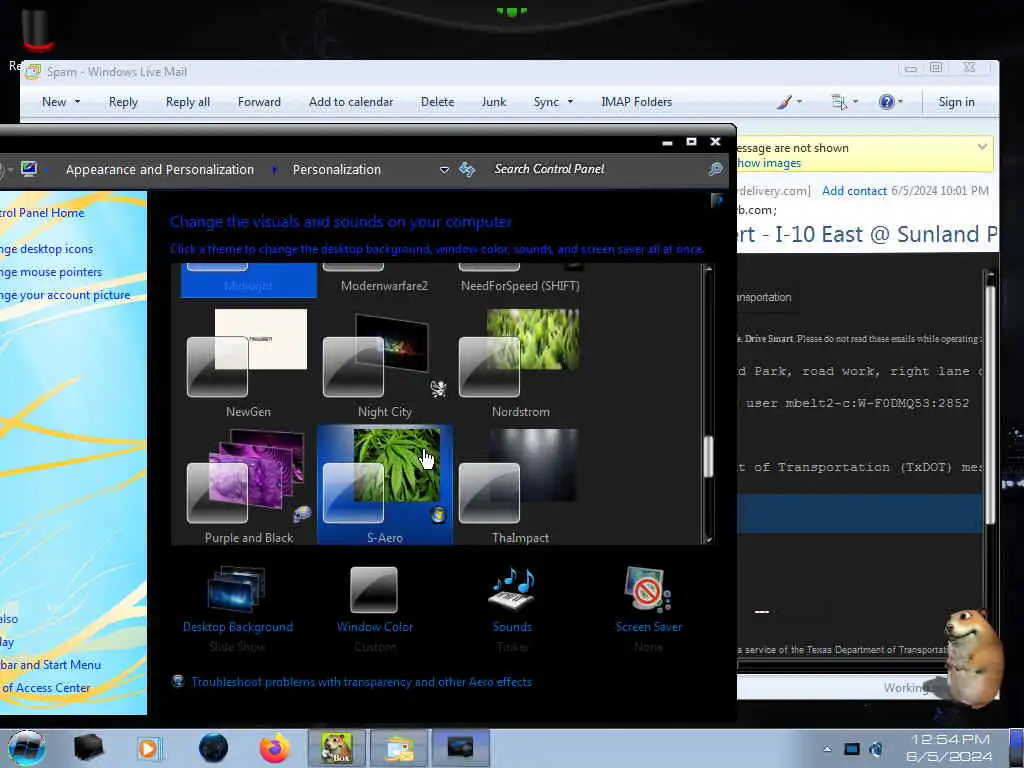Click the email body vertical scrollbar
This screenshot has height=768, width=1024.
(x=990, y=405)
